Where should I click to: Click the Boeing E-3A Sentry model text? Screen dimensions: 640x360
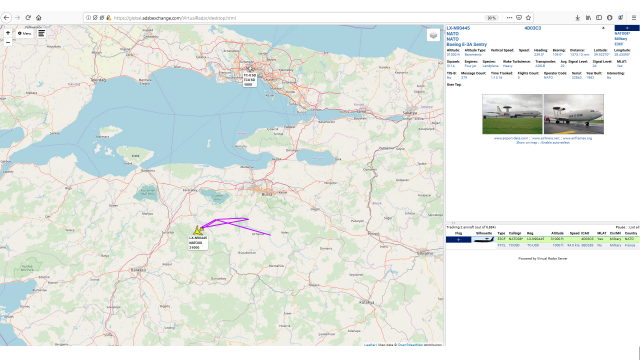(x=467, y=44)
